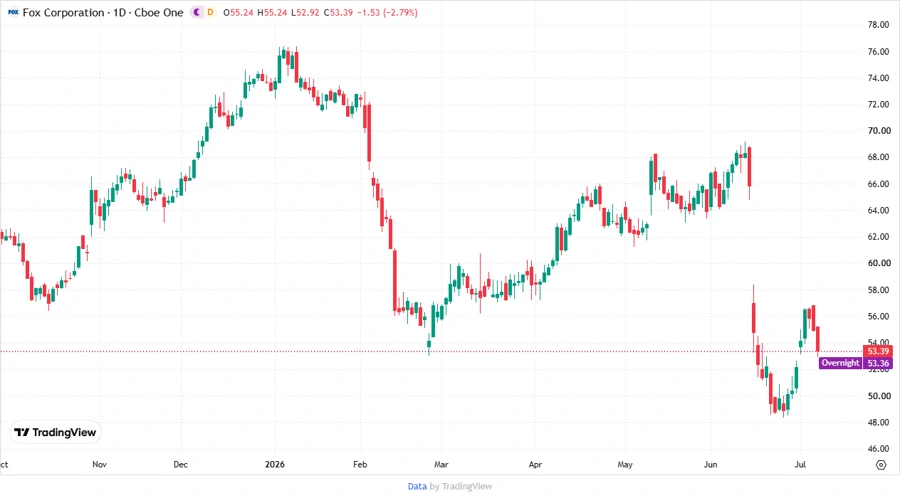Click the 68.00 price axis label

point(878,157)
